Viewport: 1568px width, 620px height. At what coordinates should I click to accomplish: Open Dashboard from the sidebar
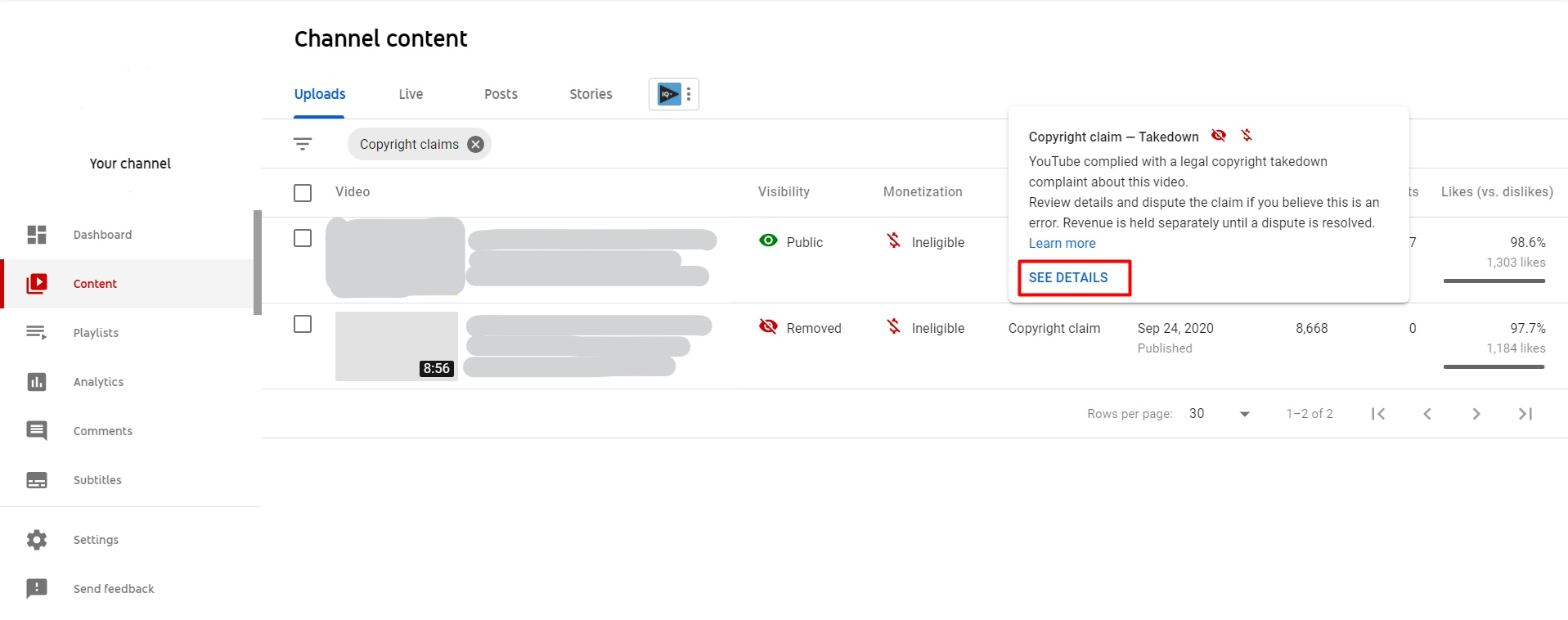click(102, 235)
